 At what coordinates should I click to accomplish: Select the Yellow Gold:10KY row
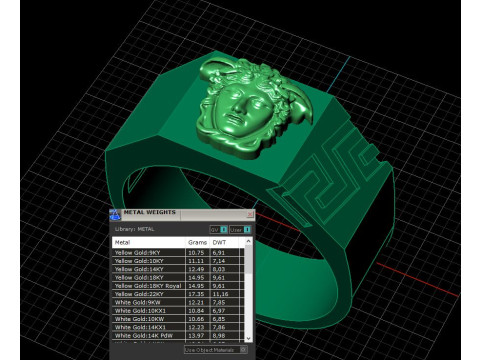click(178, 261)
